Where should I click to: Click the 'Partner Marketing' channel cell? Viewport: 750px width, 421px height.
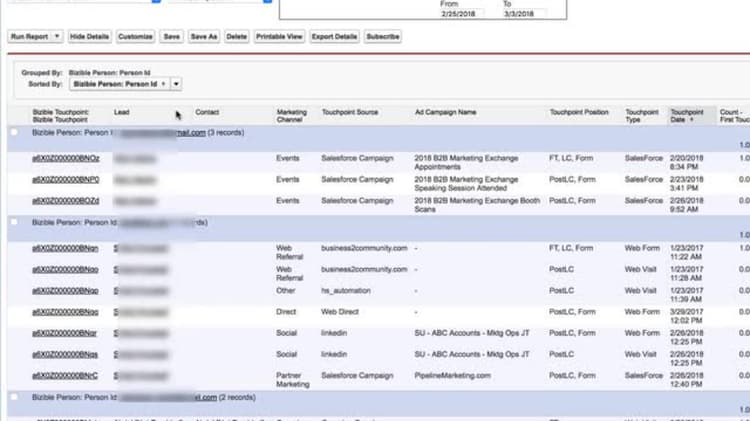[293, 379]
